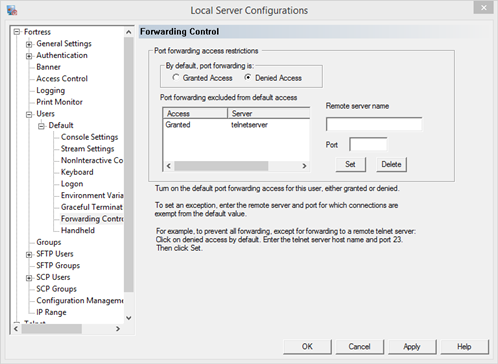The width and height of the screenshot is (498, 364).
Task: Select the Granted telnetserver list row
Action: (236, 125)
